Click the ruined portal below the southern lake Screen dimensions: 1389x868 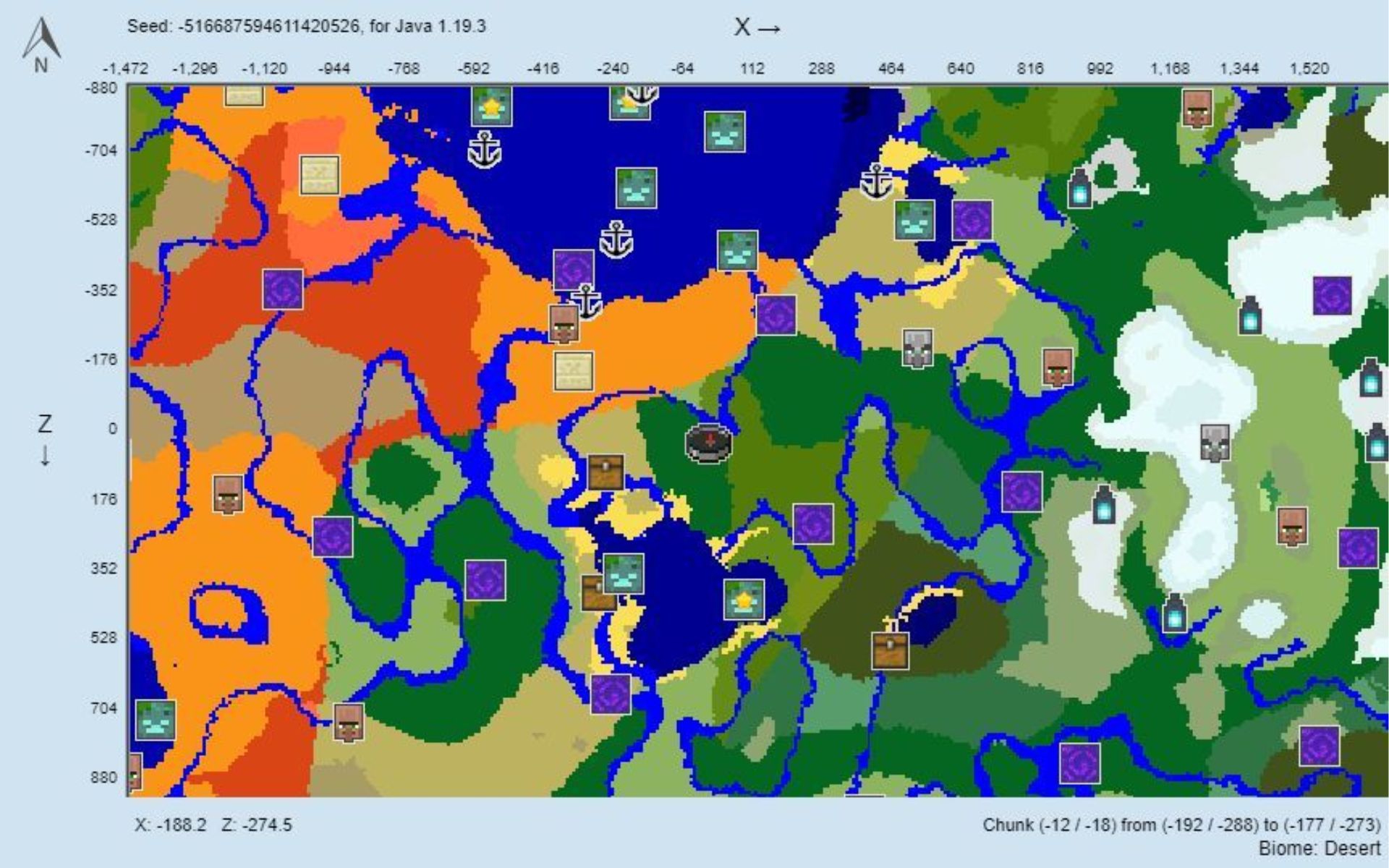[611, 694]
